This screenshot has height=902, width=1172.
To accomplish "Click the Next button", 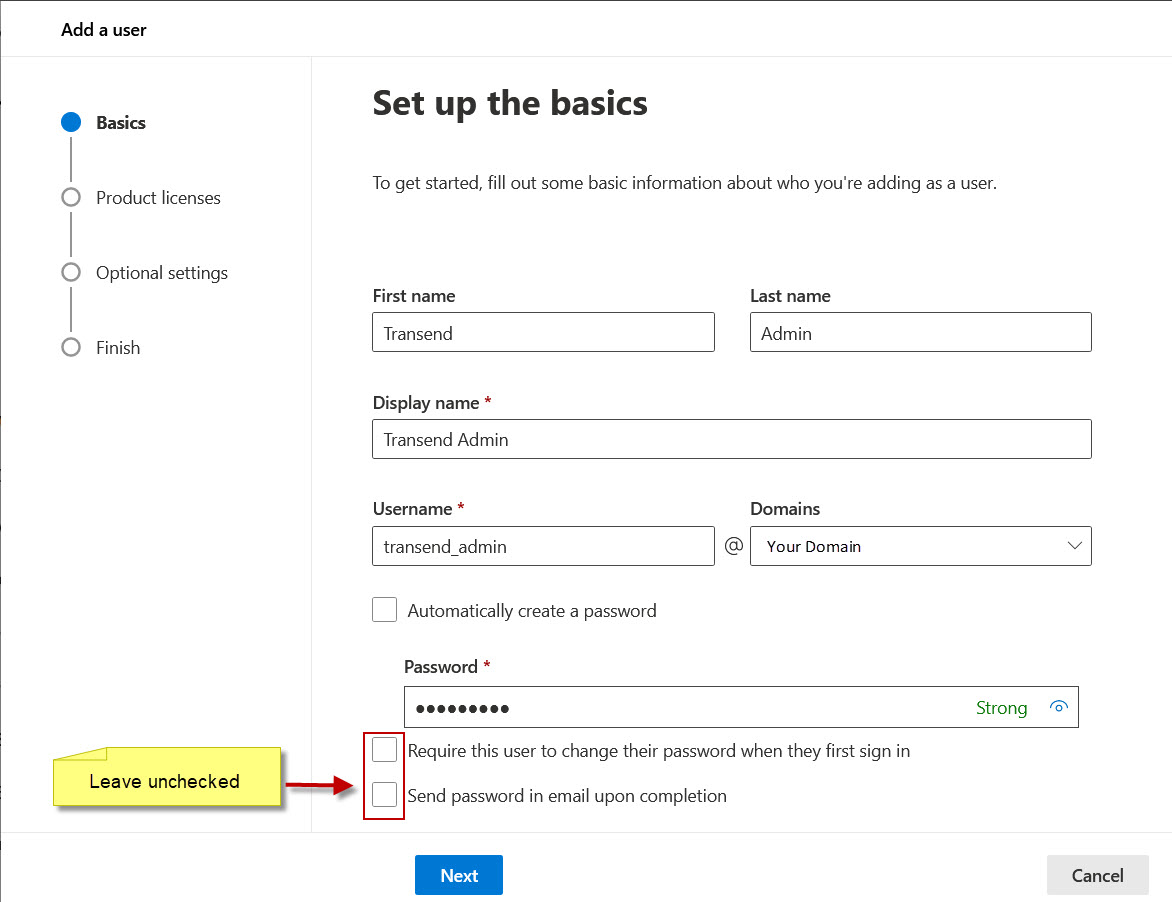I will [458, 875].
